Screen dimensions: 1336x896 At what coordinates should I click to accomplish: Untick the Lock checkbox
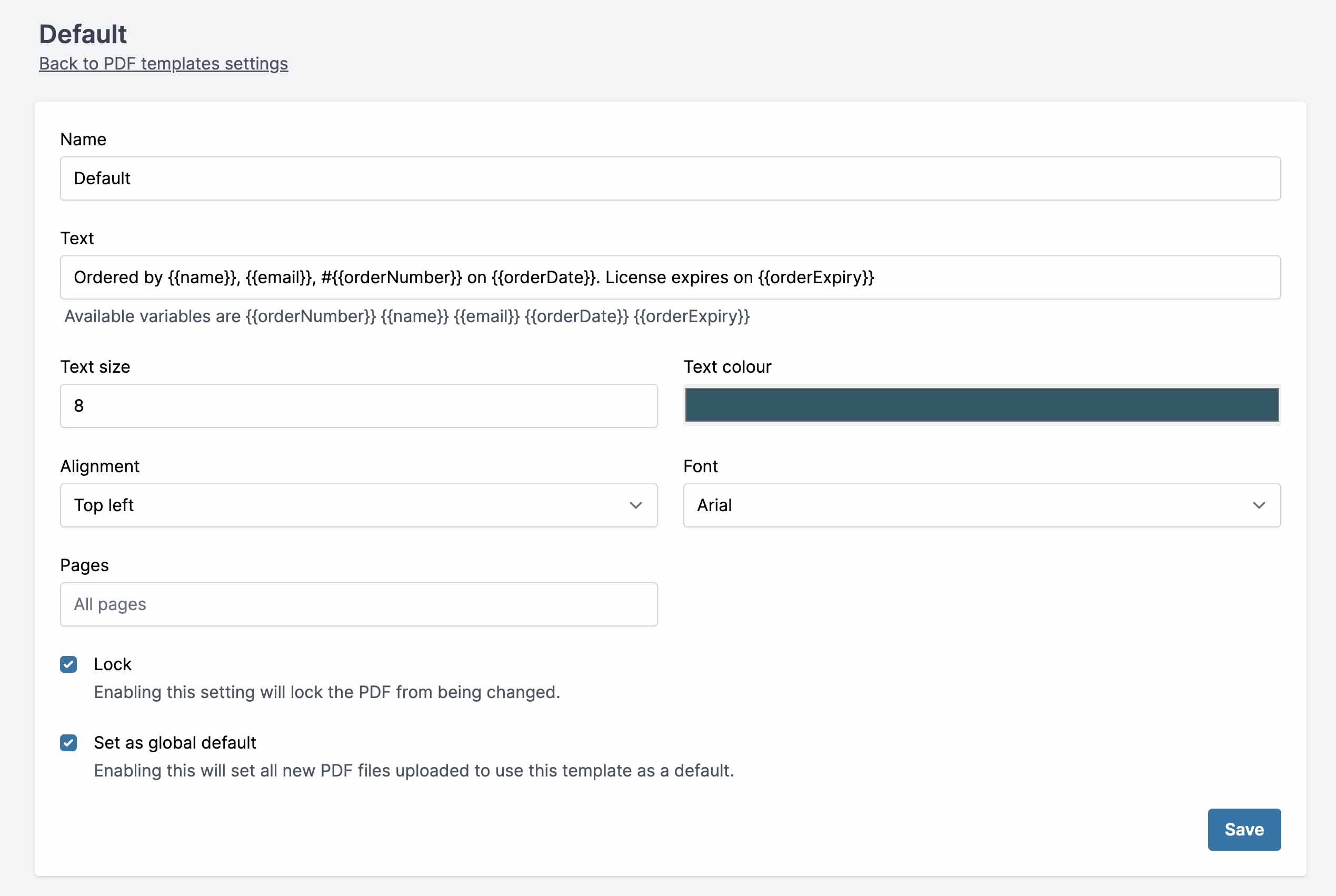[68, 664]
